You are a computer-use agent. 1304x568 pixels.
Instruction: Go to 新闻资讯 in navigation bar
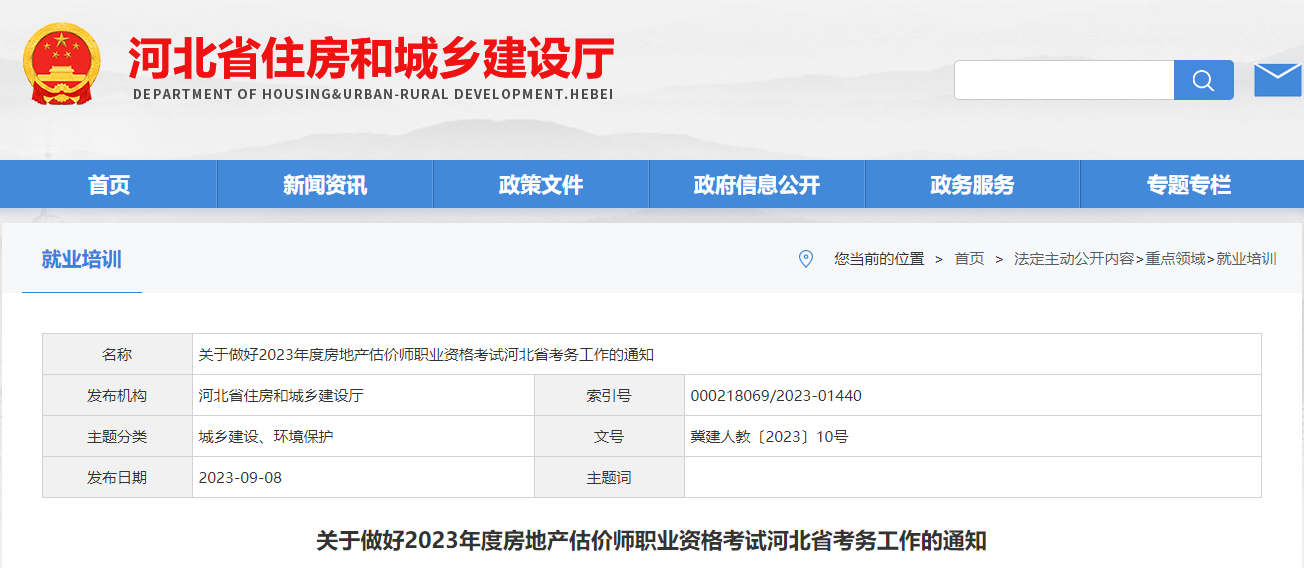[x=325, y=185]
